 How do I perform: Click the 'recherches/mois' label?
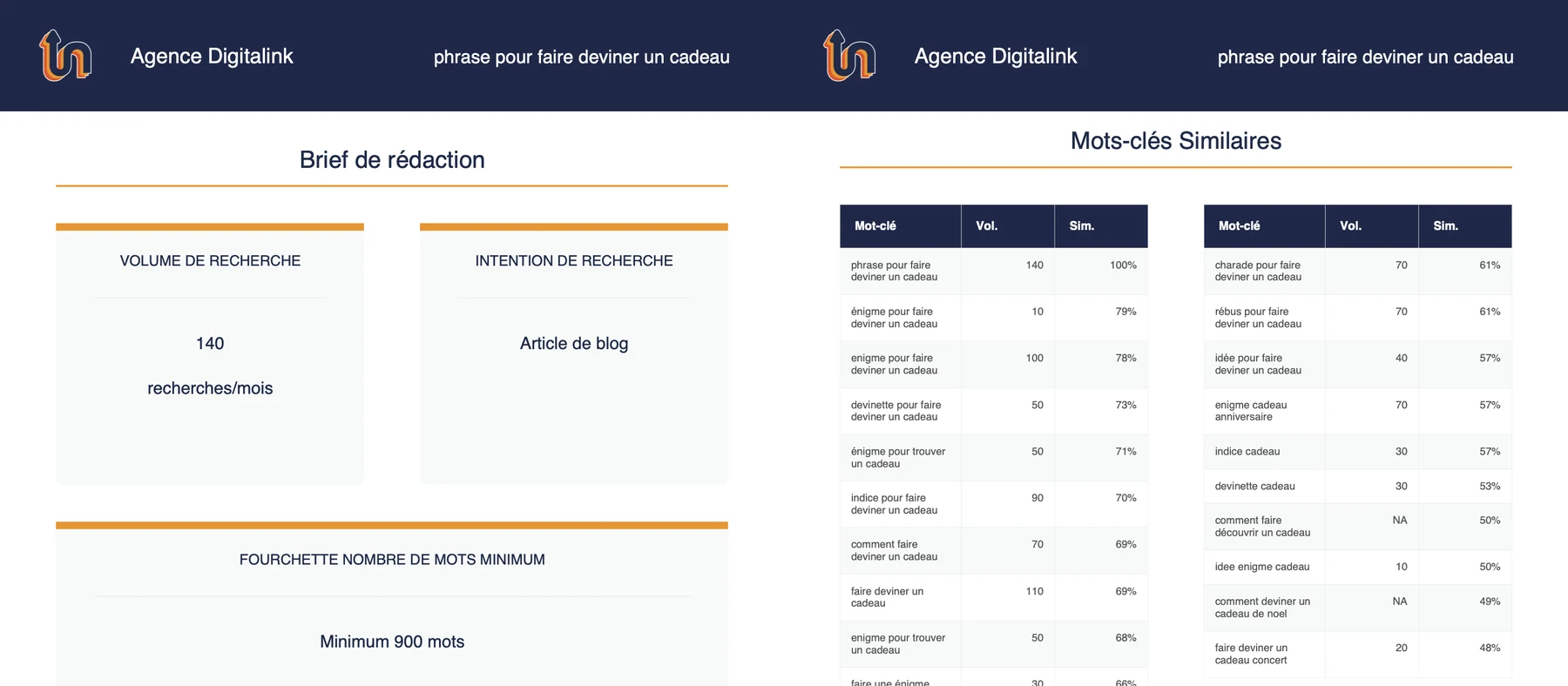coord(210,388)
